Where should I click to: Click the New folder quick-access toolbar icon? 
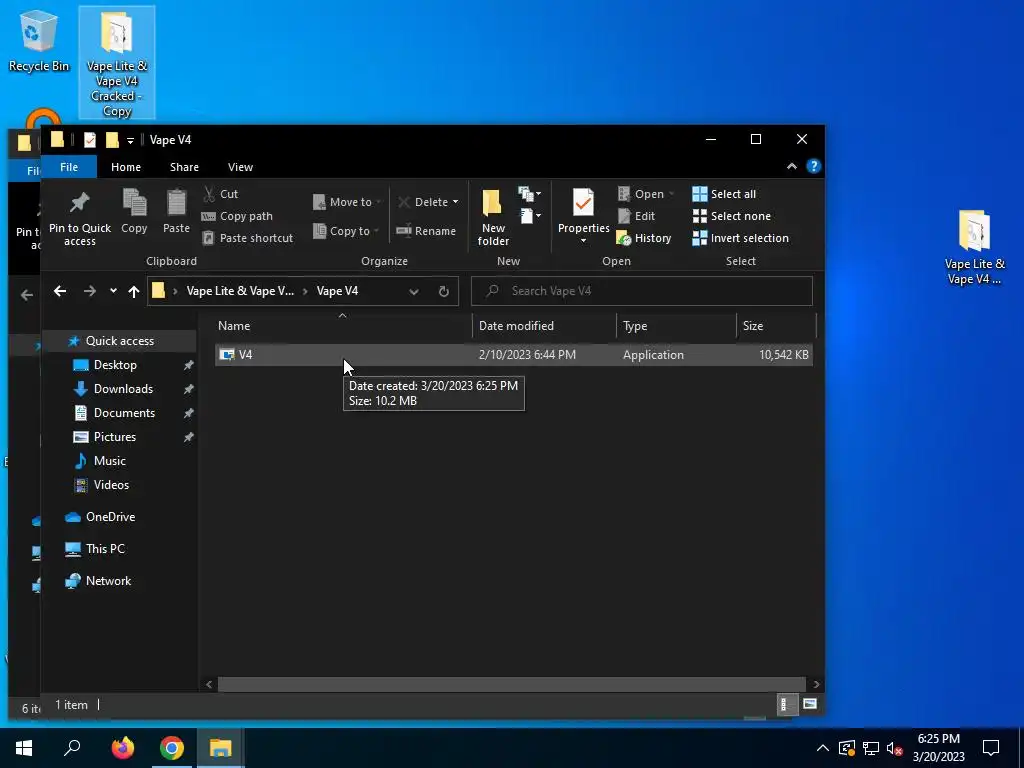tap(112, 140)
